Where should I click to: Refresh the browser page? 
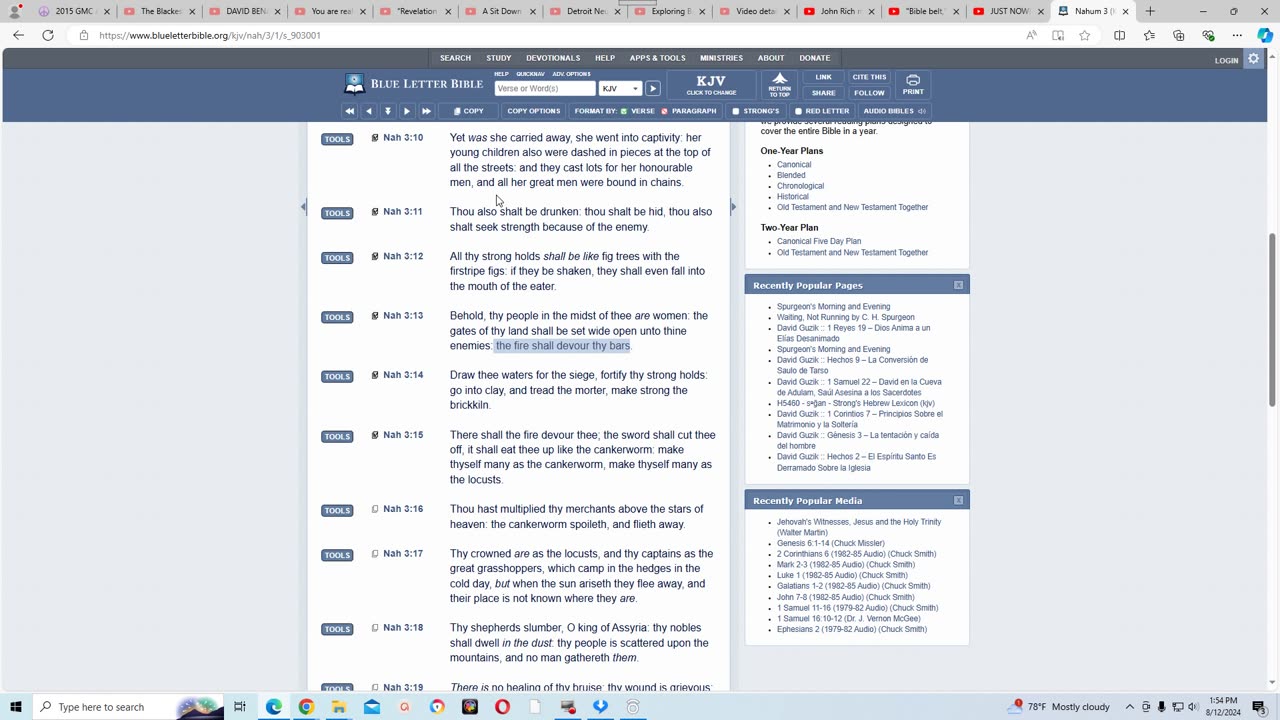[47, 35]
